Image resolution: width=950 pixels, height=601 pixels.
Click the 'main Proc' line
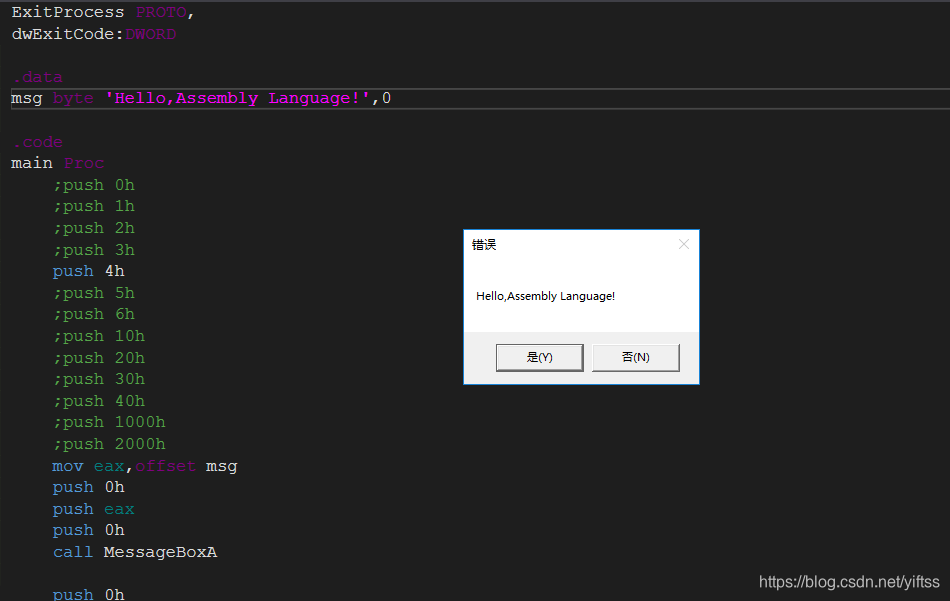click(x=58, y=163)
